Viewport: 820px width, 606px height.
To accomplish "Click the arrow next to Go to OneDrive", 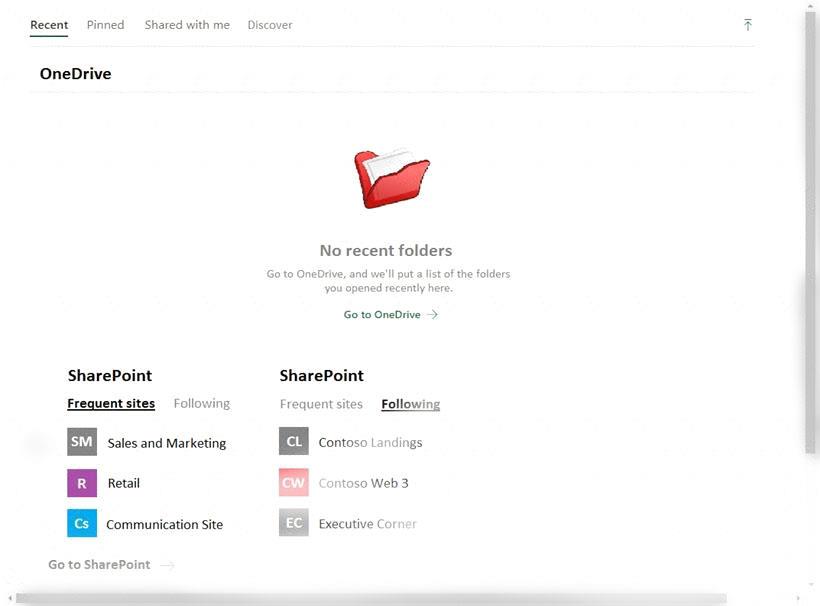I will coord(432,314).
